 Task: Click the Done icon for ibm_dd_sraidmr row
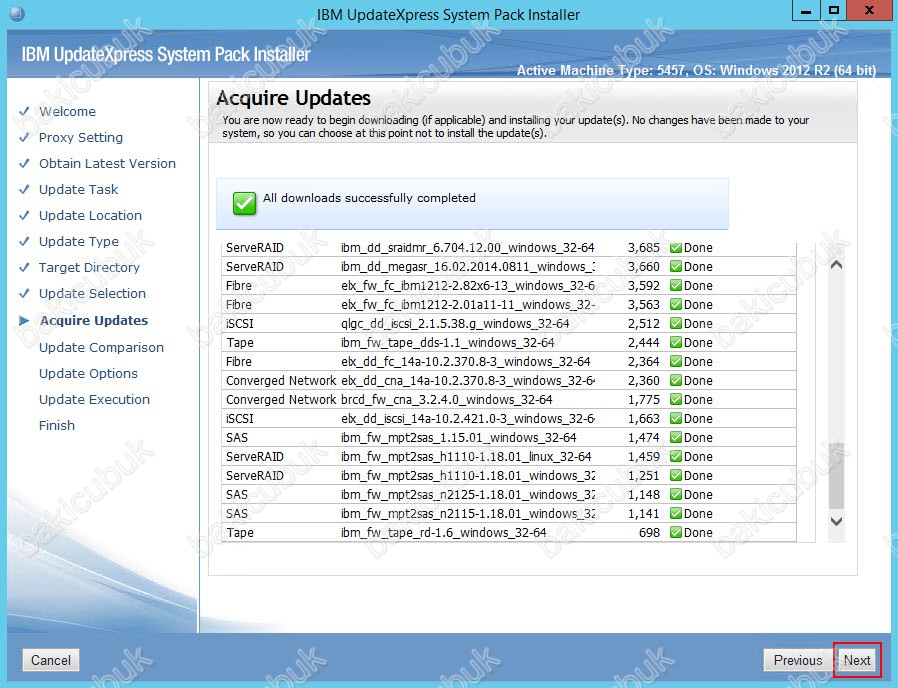(676, 247)
